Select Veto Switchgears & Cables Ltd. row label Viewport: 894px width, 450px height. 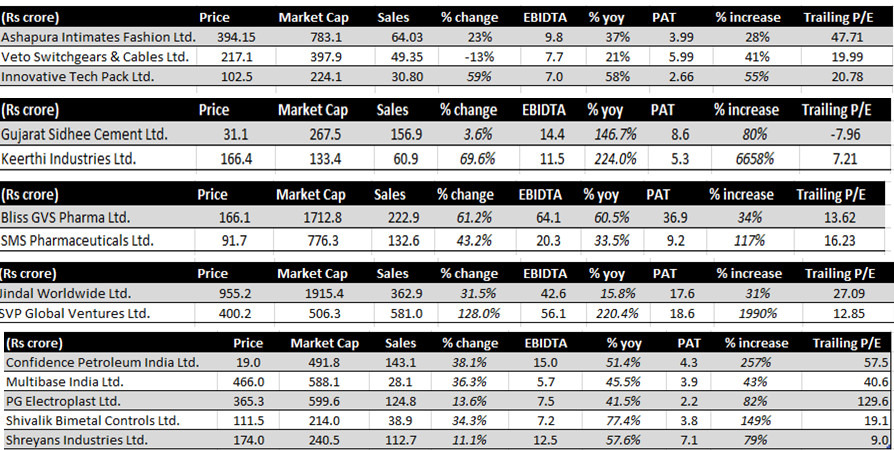click(94, 56)
